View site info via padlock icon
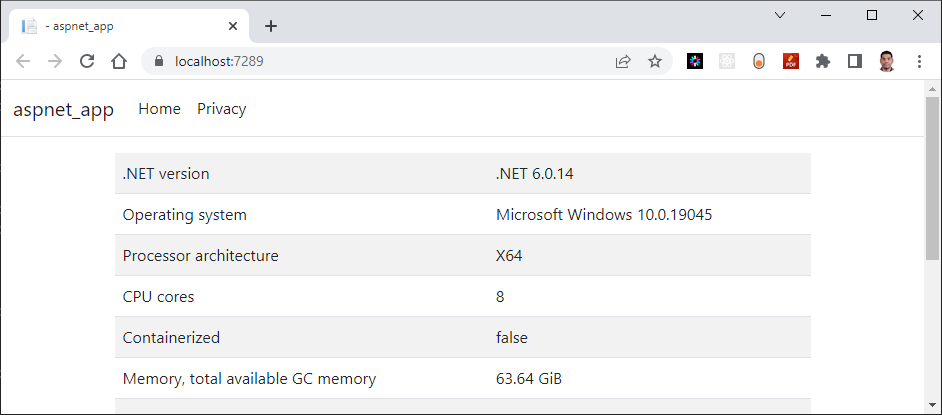This screenshot has width=942, height=415. 159,61
